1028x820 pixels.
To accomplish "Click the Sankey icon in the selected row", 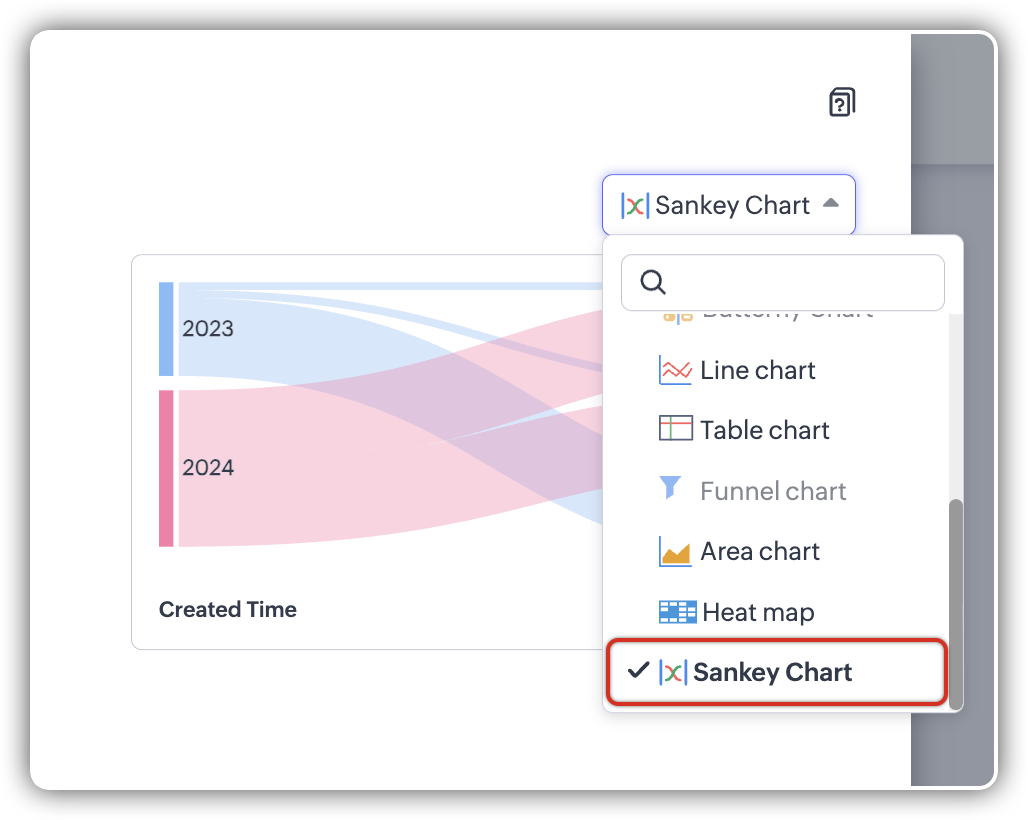I will click(673, 673).
